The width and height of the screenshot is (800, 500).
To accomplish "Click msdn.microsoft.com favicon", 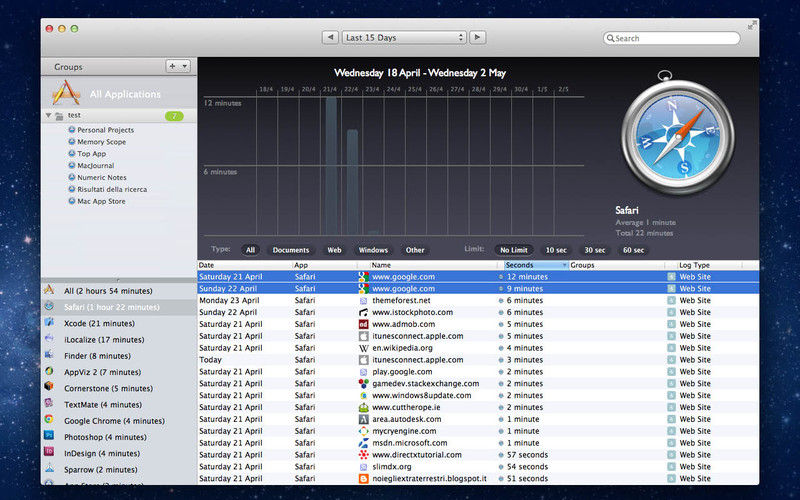I will (x=363, y=443).
